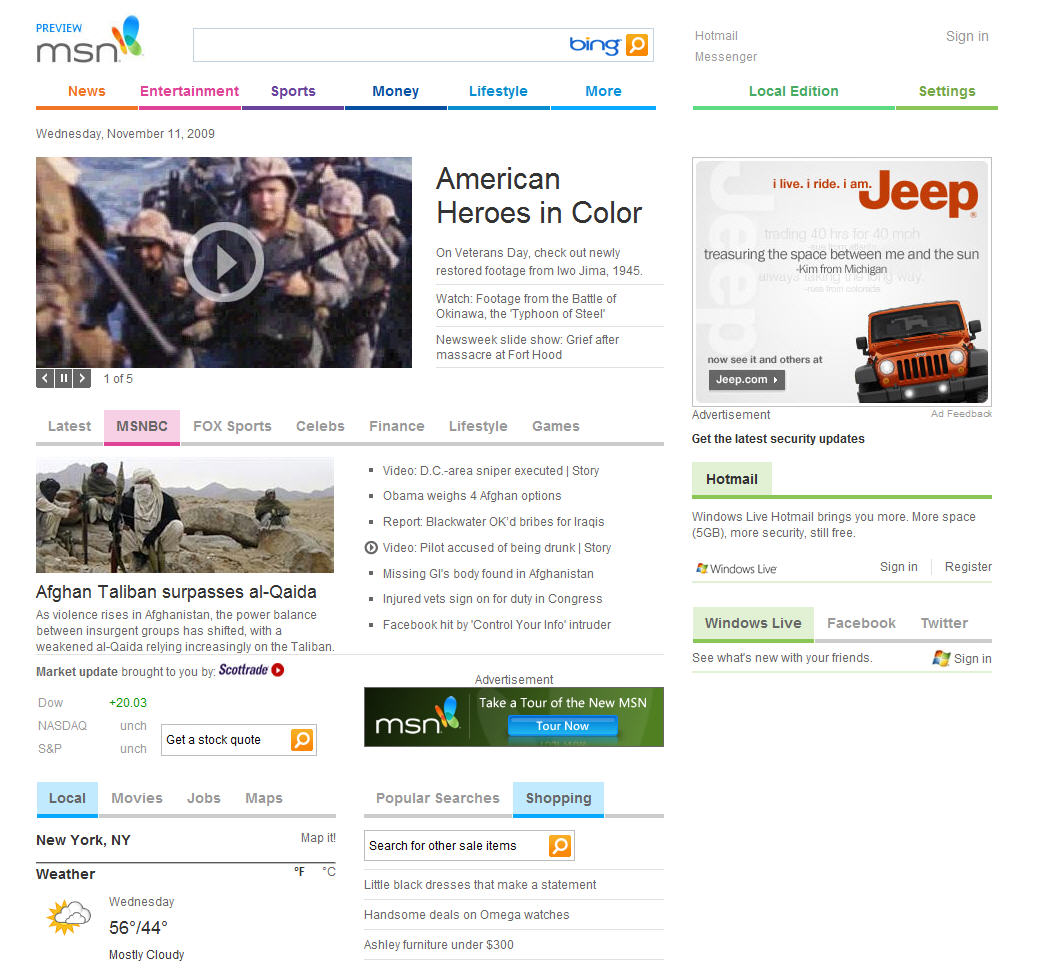The image size is (1055, 968).
Task: Switch weather to Fahrenheit
Action: pyautogui.click(x=299, y=871)
